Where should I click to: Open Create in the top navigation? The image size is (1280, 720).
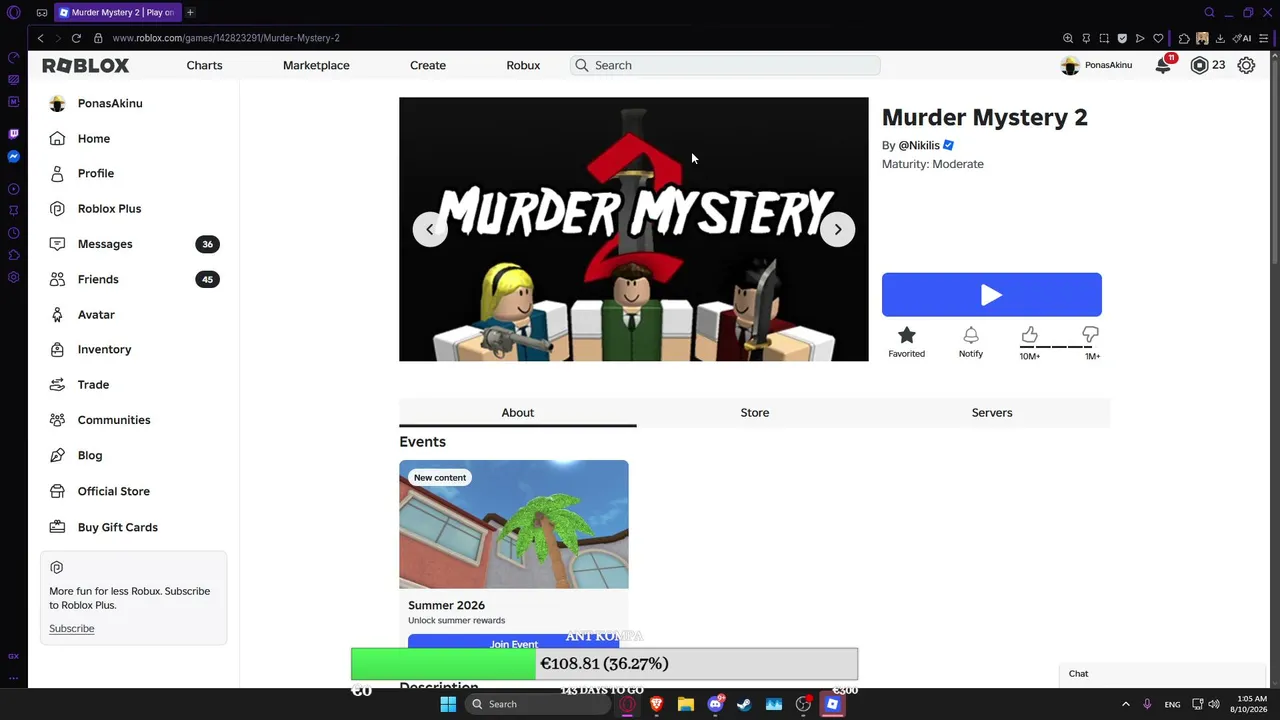tap(428, 65)
